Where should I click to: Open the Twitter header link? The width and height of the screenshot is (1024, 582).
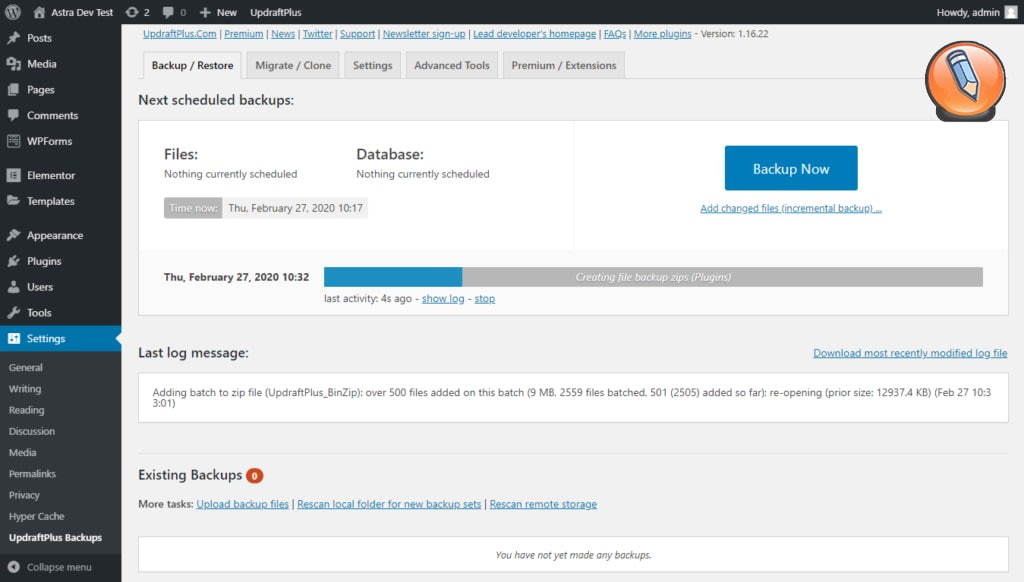click(317, 34)
